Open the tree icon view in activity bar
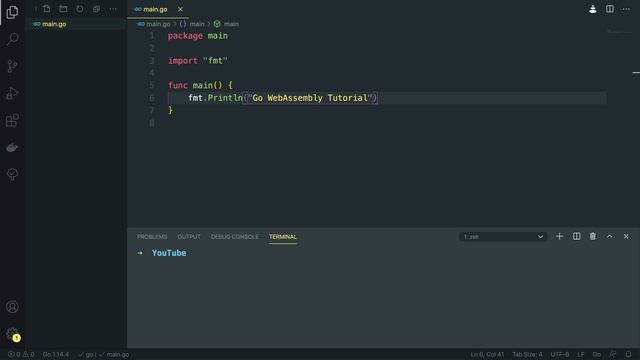The image size is (640, 360). 12,174
